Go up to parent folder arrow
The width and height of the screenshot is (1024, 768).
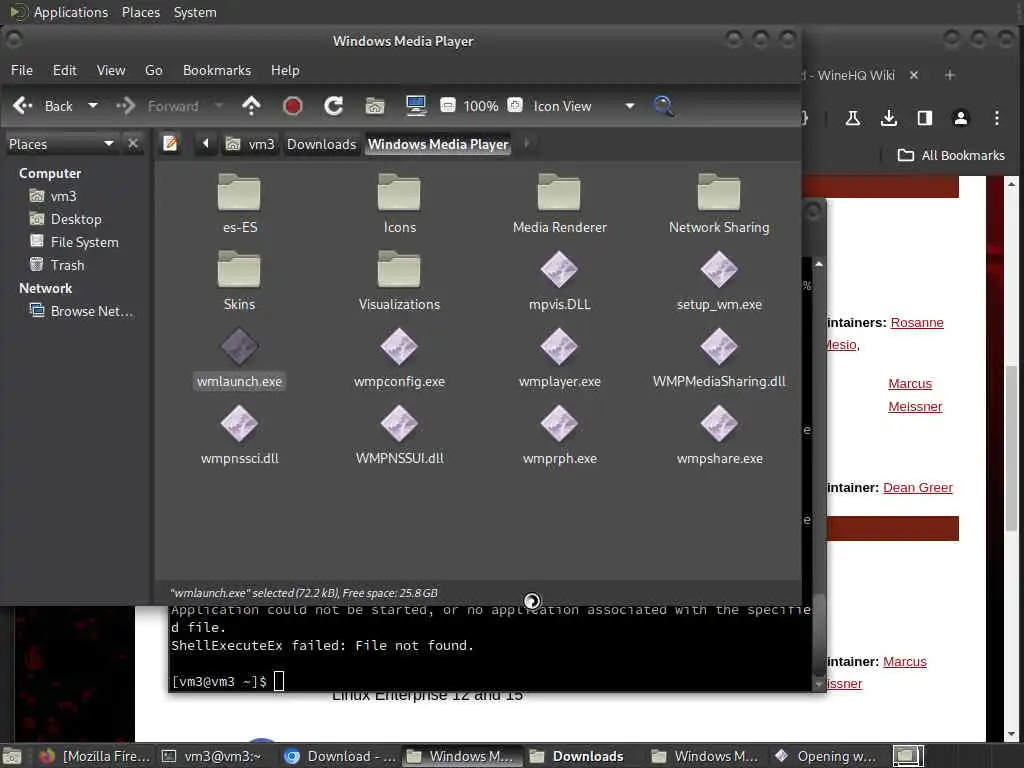(x=251, y=106)
